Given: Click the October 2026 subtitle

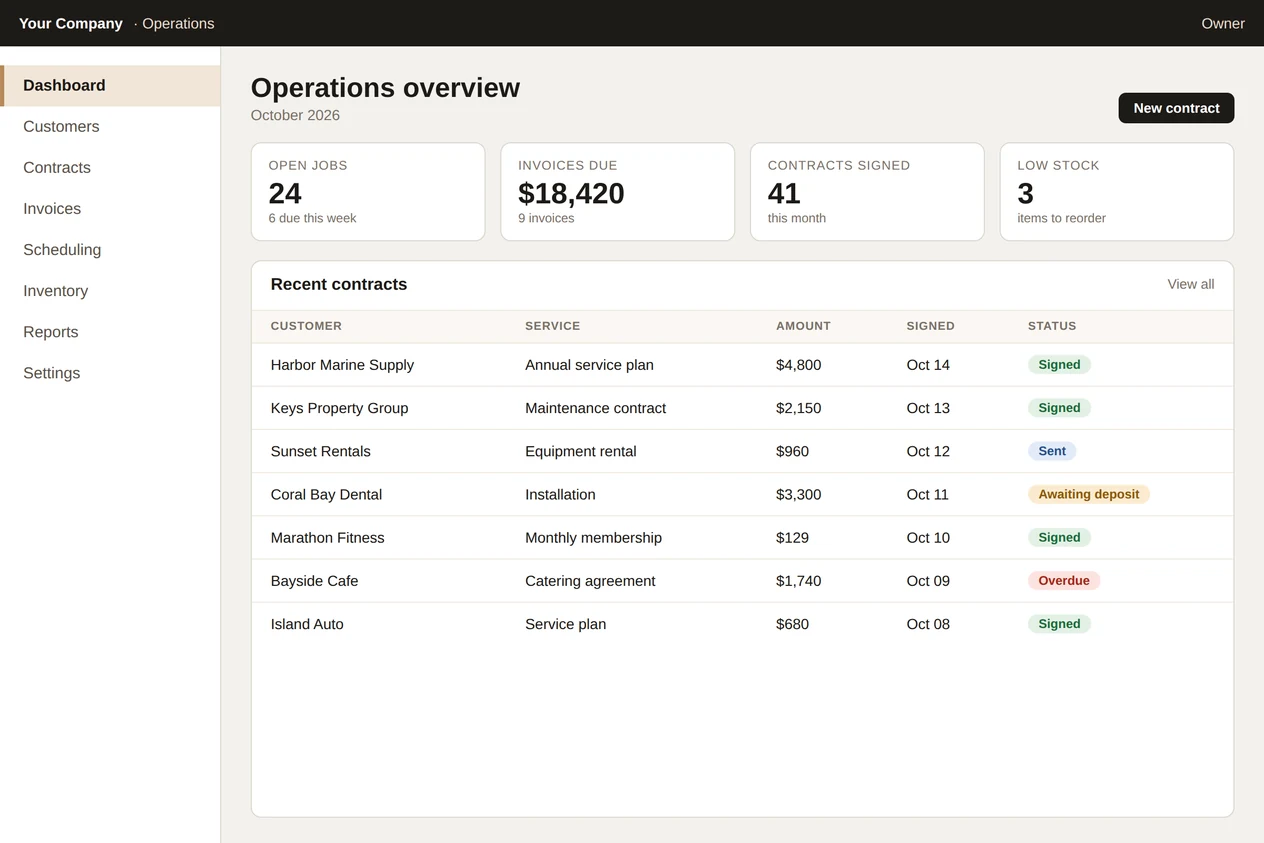Looking at the screenshot, I should pyautogui.click(x=295, y=115).
